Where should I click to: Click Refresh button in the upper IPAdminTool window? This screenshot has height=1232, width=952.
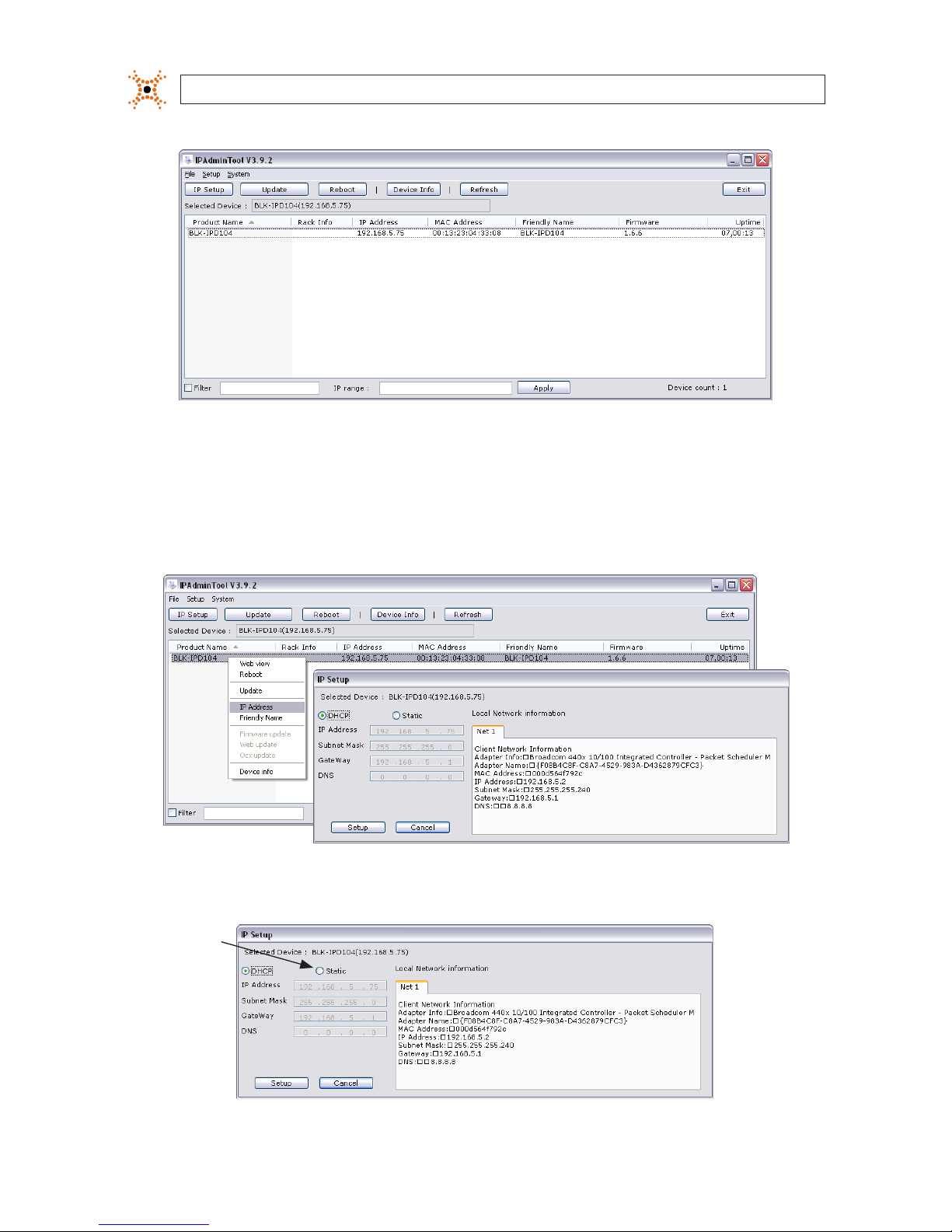click(484, 190)
